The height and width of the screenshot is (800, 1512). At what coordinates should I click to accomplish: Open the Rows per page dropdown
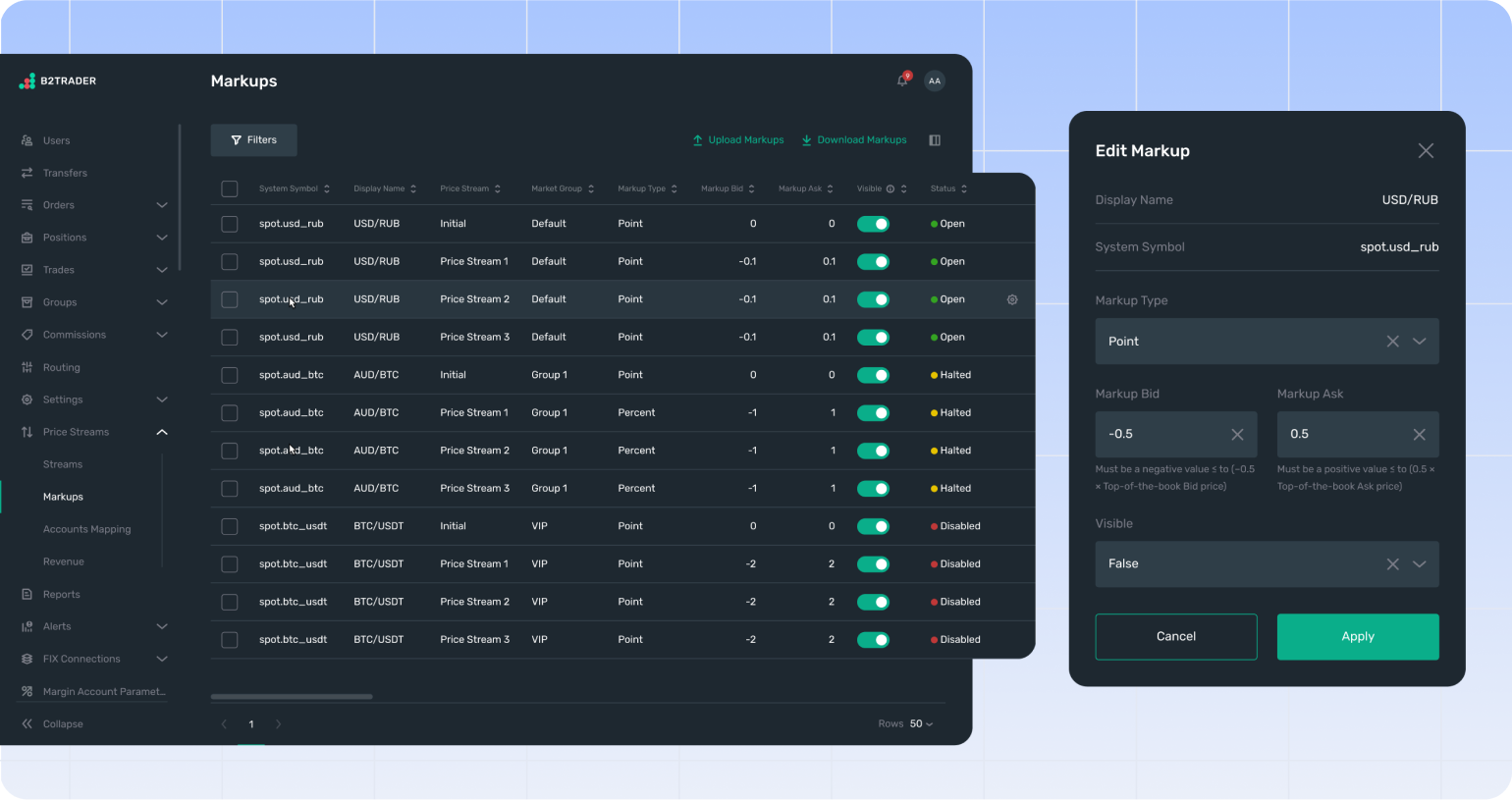click(x=921, y=723)
